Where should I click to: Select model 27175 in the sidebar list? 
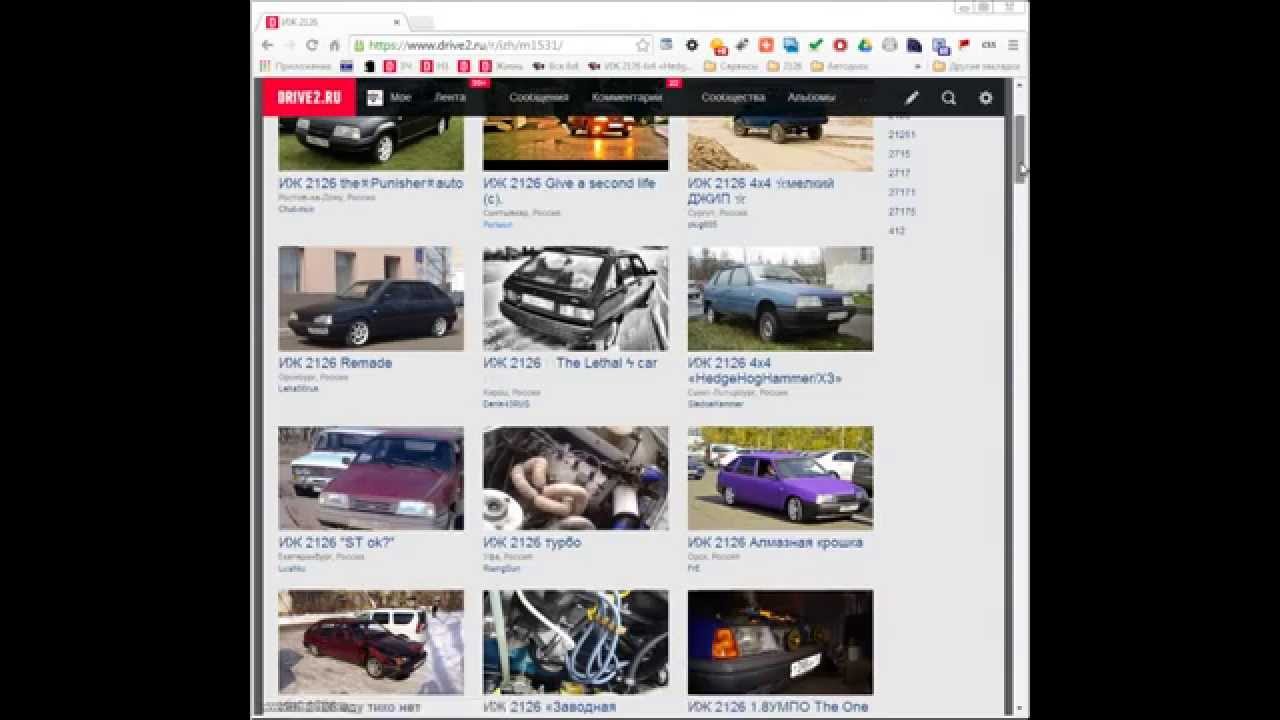902,212
